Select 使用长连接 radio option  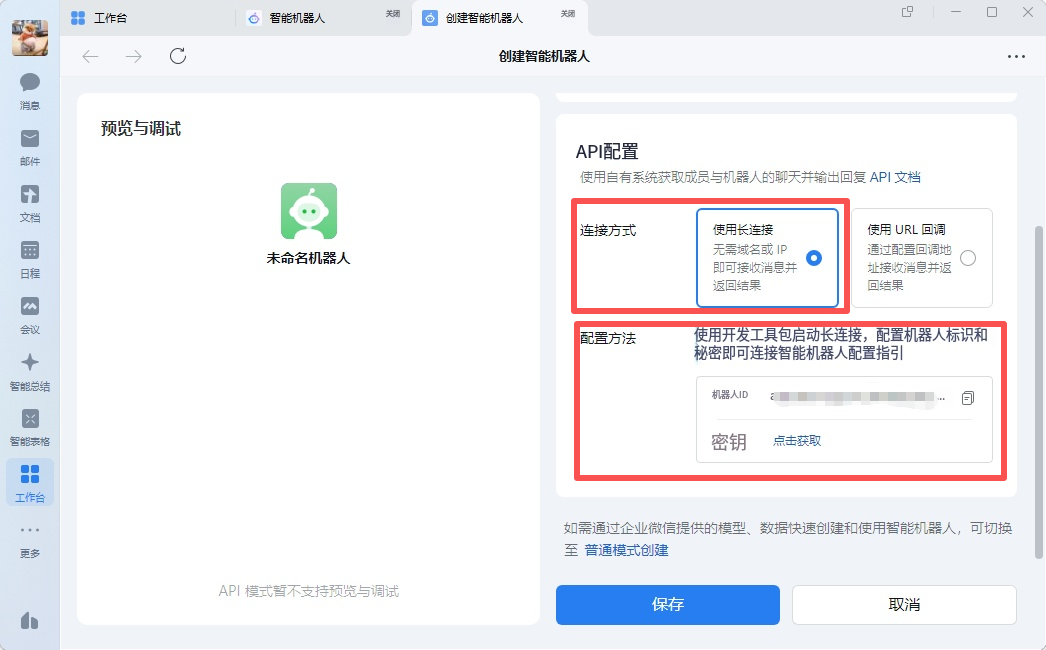(x=814, y=258)
